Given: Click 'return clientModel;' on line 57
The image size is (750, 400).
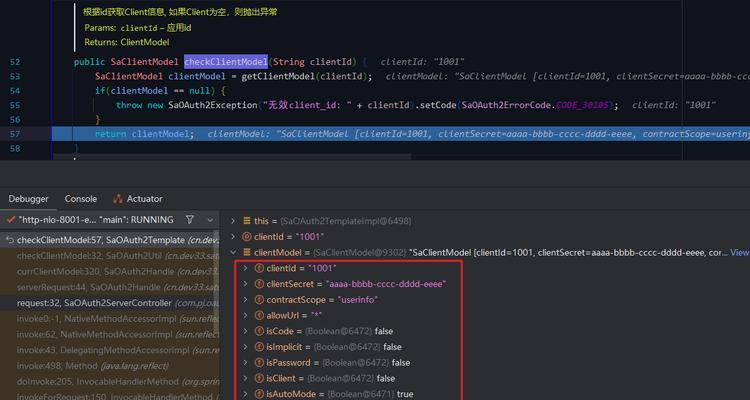Looking at the screenshot, I should point(144,134).
